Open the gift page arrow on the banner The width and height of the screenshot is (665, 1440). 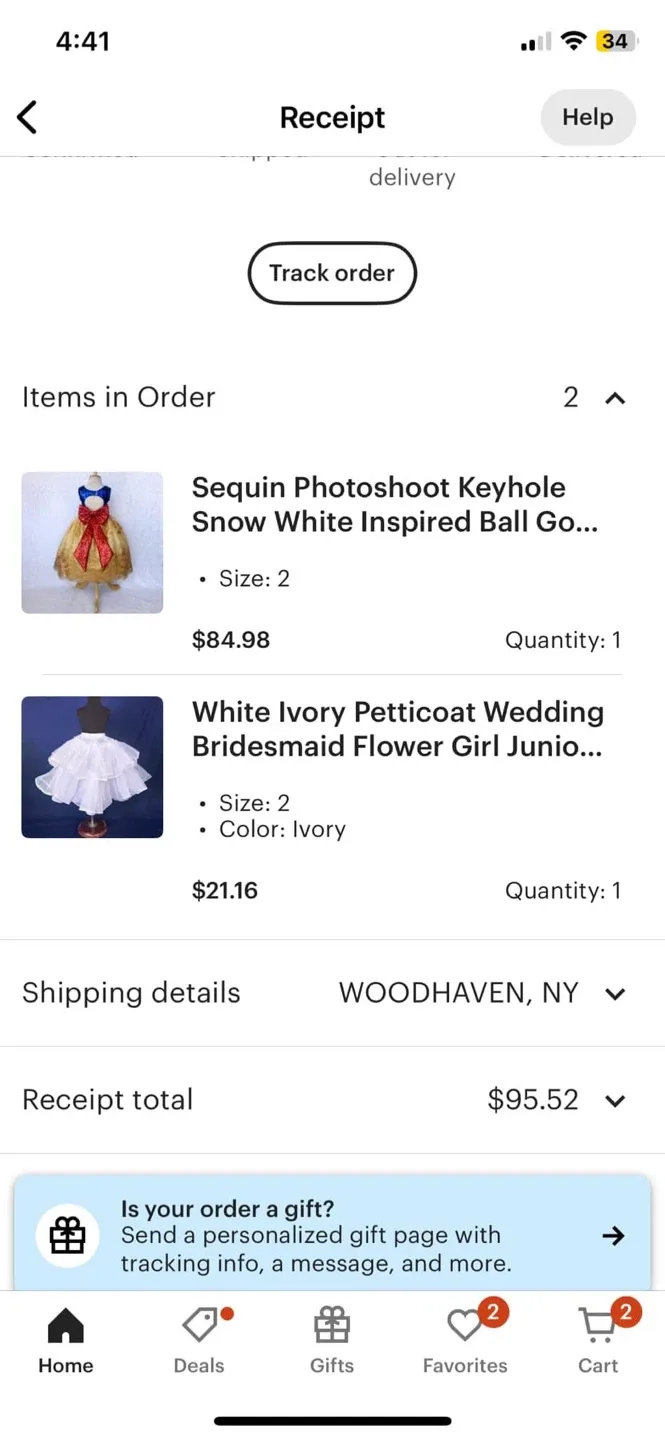coord(613,1235)
